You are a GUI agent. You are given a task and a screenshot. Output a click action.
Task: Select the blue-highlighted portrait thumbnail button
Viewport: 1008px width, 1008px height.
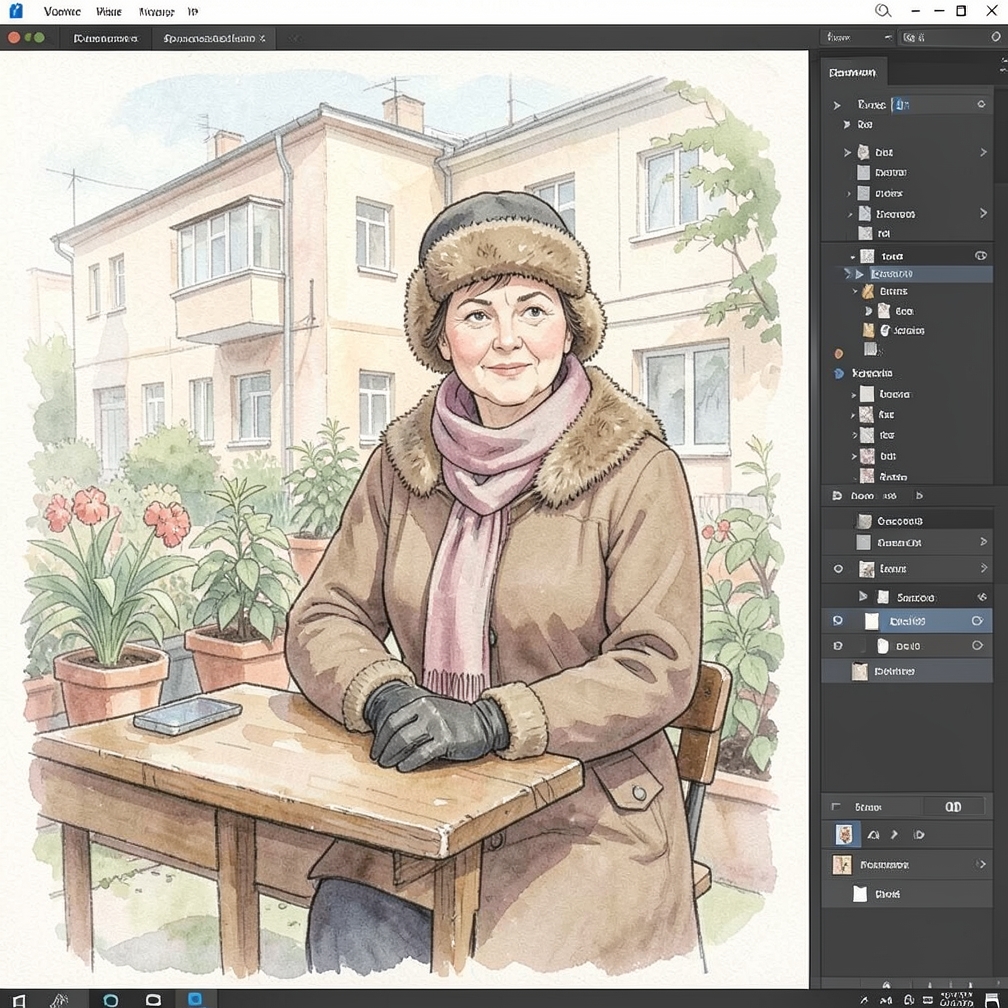click(843, 834)
